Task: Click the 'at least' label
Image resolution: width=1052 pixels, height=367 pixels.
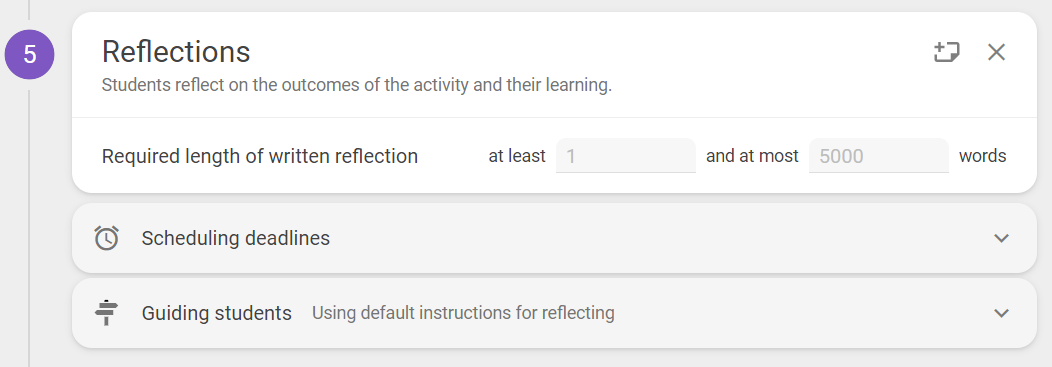Action: (x=517, y=156)
